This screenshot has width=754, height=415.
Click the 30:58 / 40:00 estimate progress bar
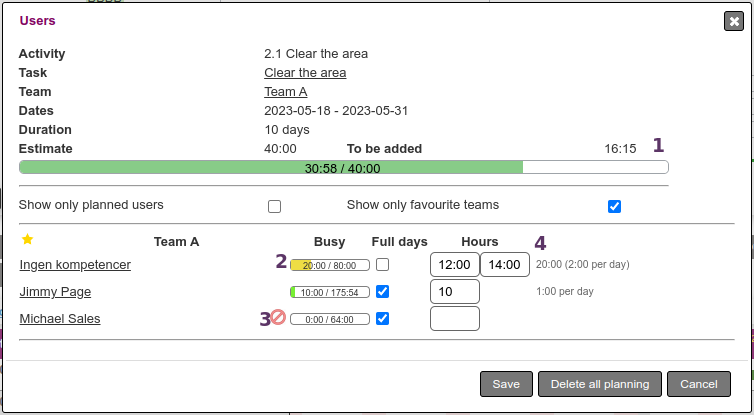pos(343,168)
